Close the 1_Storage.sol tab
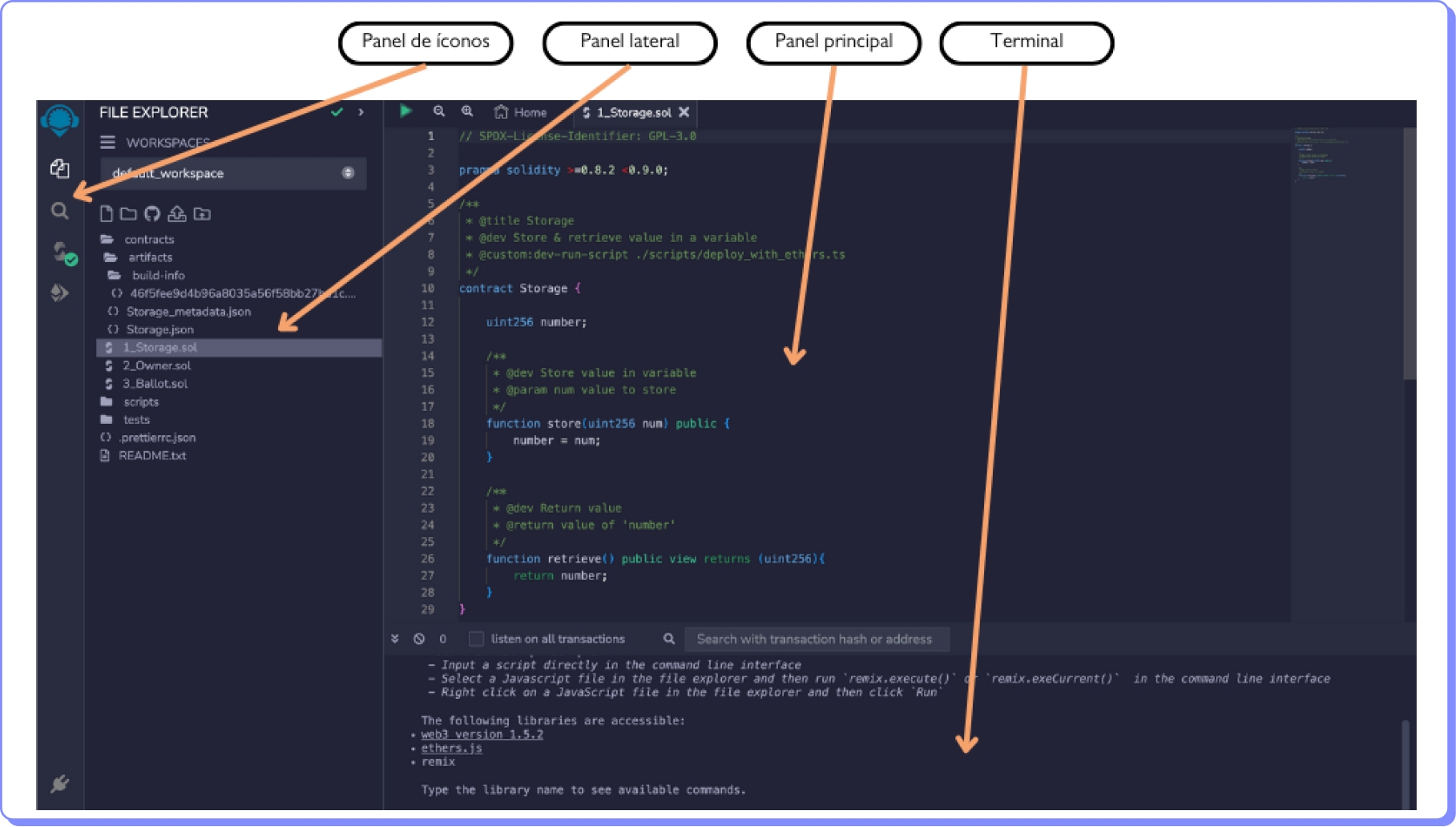This screenshot has height=827, width=1456. (x=684, y=112)
